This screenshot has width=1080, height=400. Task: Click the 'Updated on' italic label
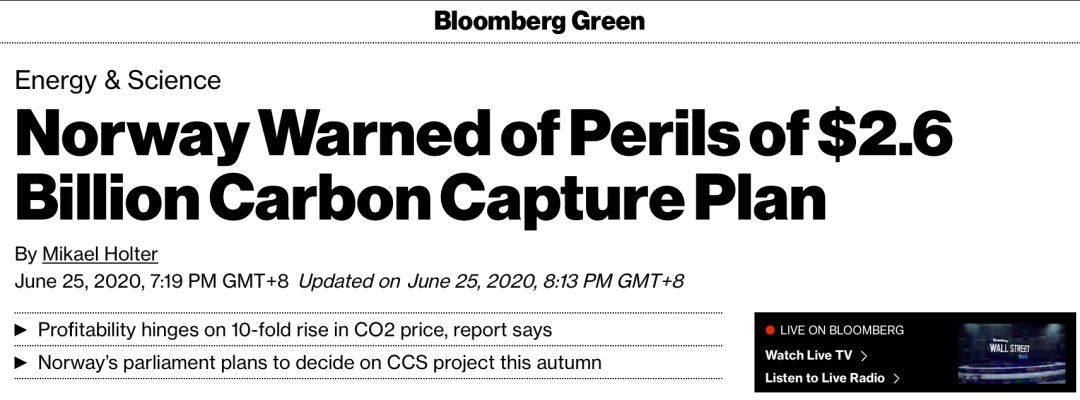coord(349,281)
